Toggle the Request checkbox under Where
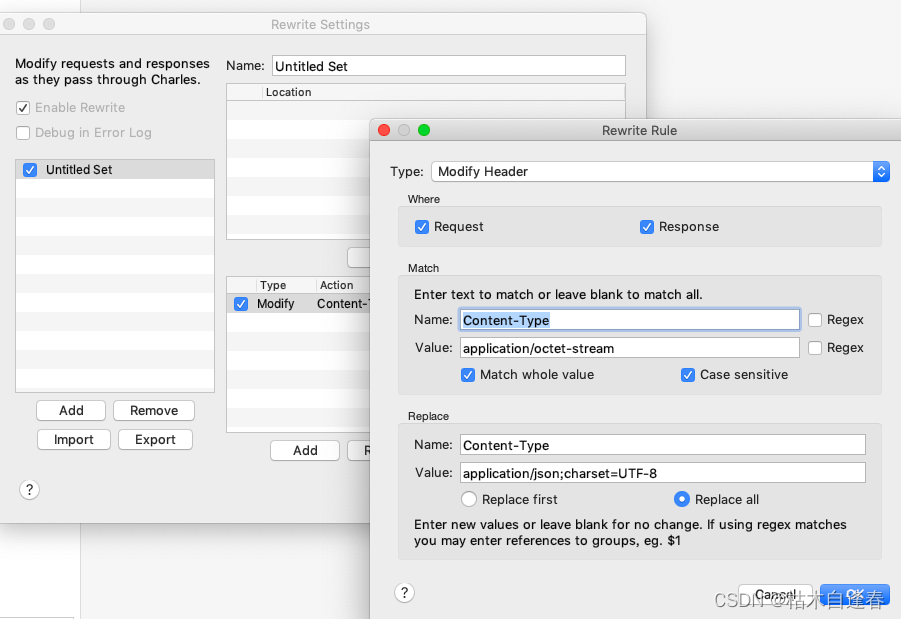Viewport: 901px width, 619px height. click(422, 227)
